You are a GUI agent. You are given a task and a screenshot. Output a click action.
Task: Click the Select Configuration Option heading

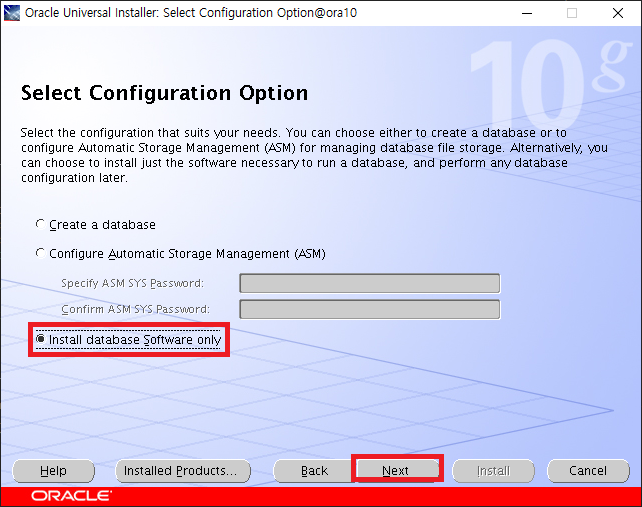tap(164, 93)
